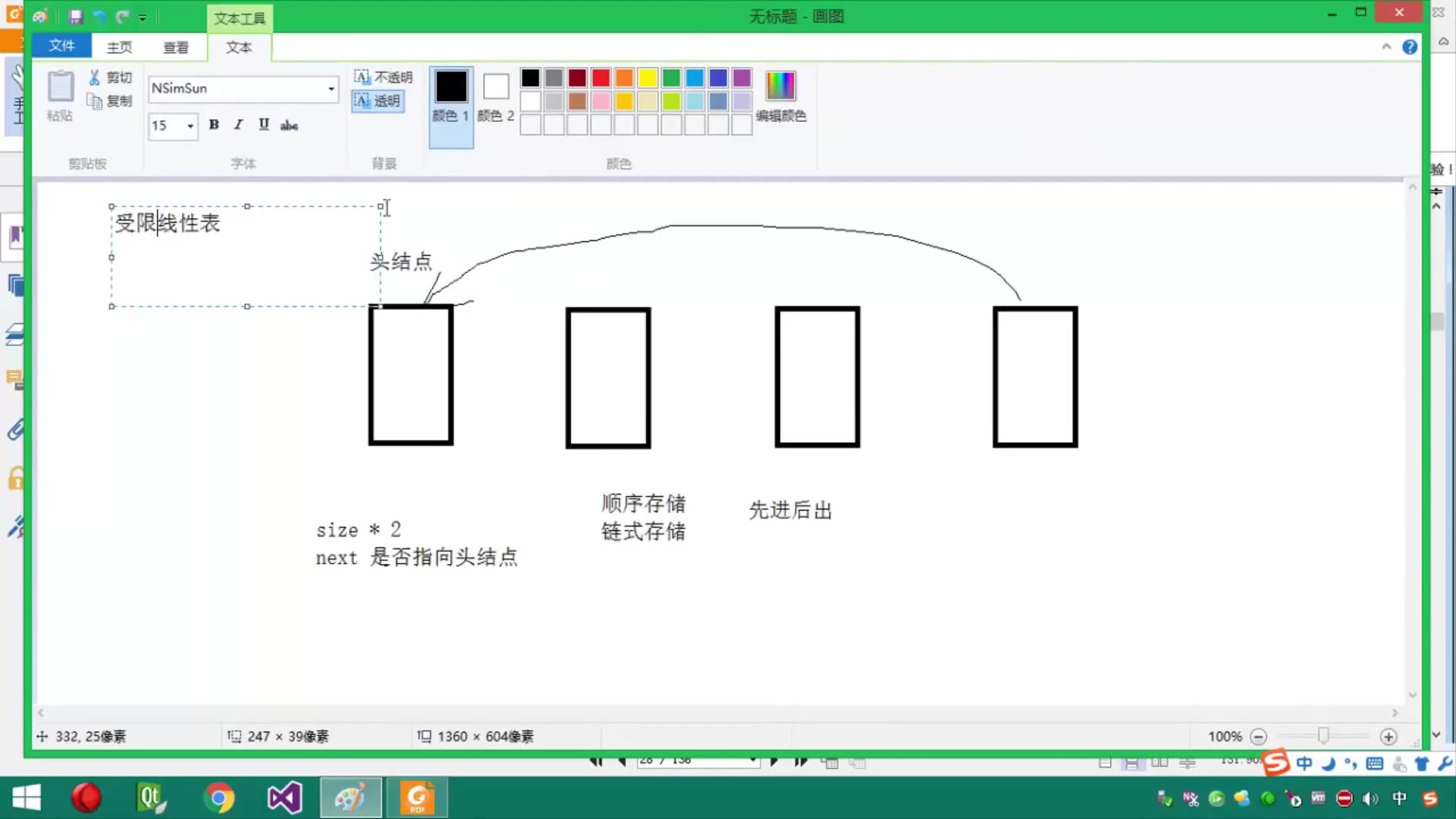Toggle Italic text formatting
Image resolution: width=1456 pixels, height=819 pixels.
coord(238,124)
